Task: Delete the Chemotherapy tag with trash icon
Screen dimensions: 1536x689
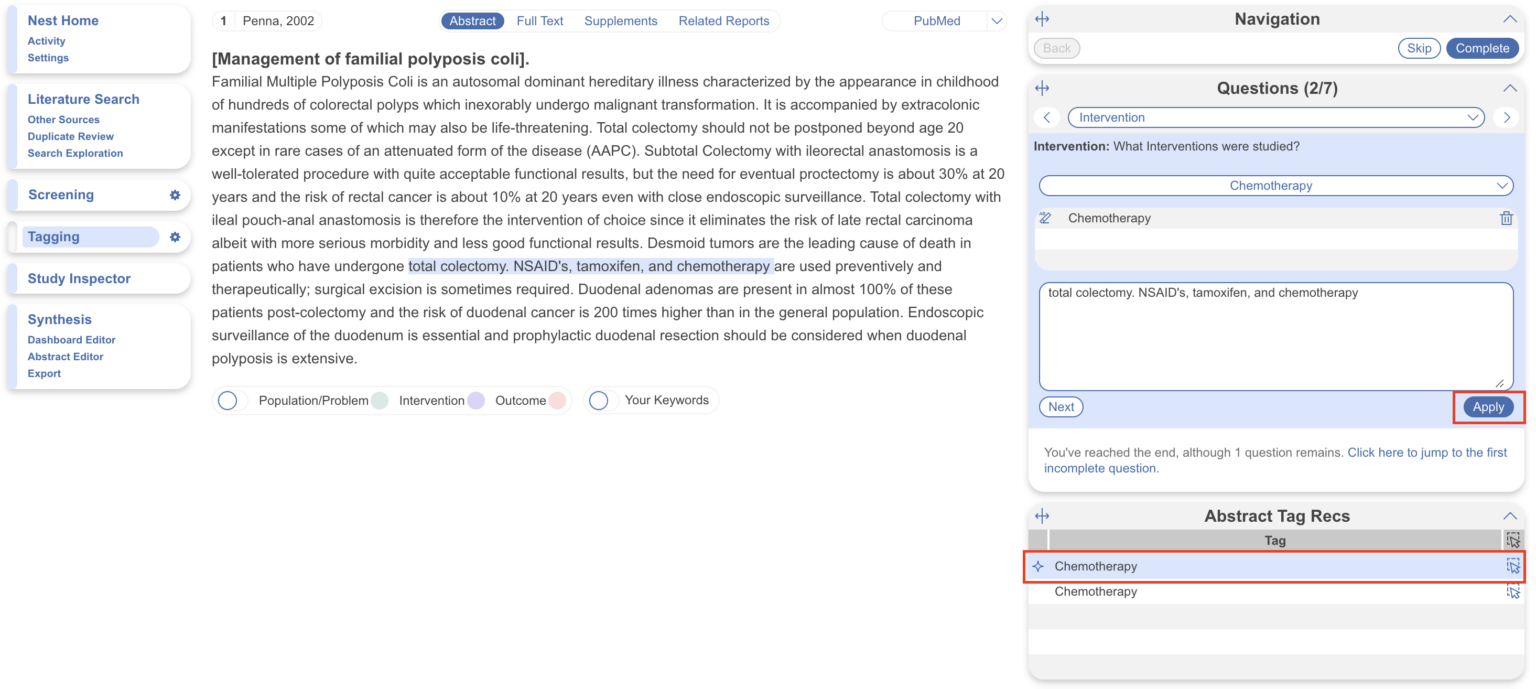Action: 1507,218
